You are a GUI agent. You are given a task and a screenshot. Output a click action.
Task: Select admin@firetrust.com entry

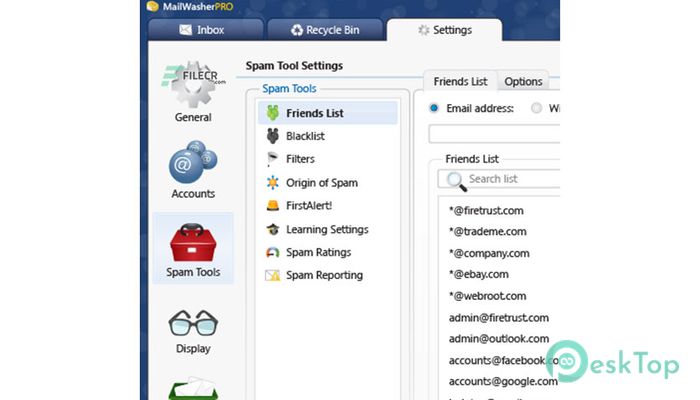499,318
